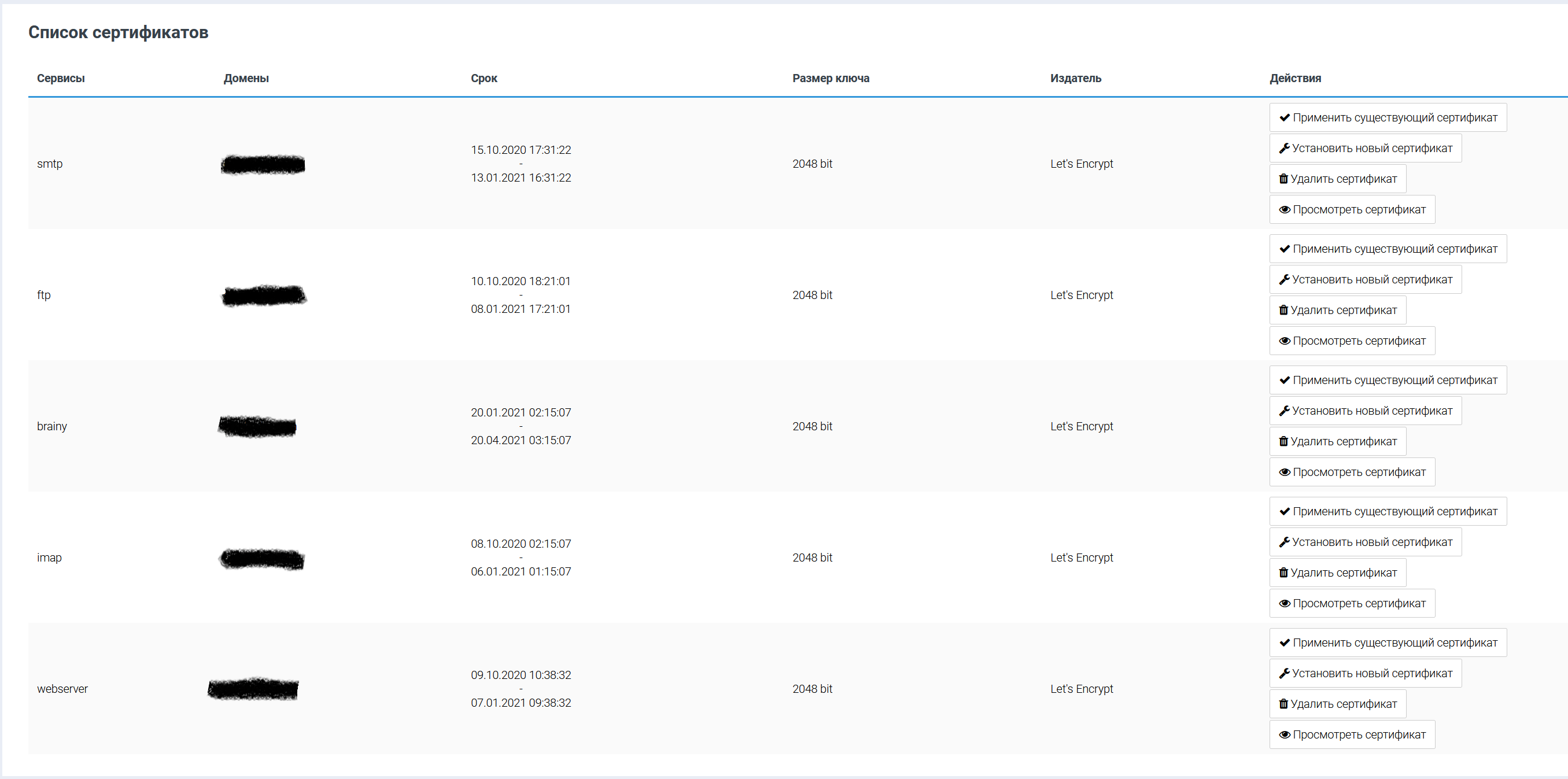Delete the imap service certificate
Screen dimensions: 1568x779
[1337, 573]
